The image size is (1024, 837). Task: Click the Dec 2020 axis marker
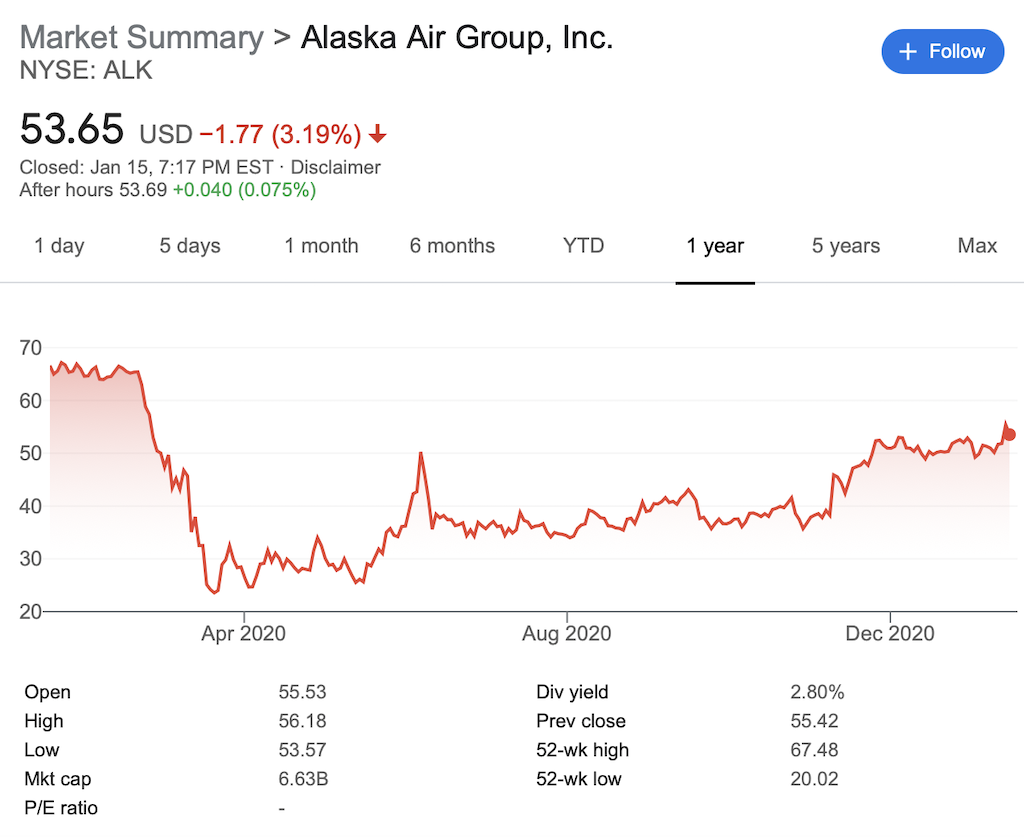890,633
